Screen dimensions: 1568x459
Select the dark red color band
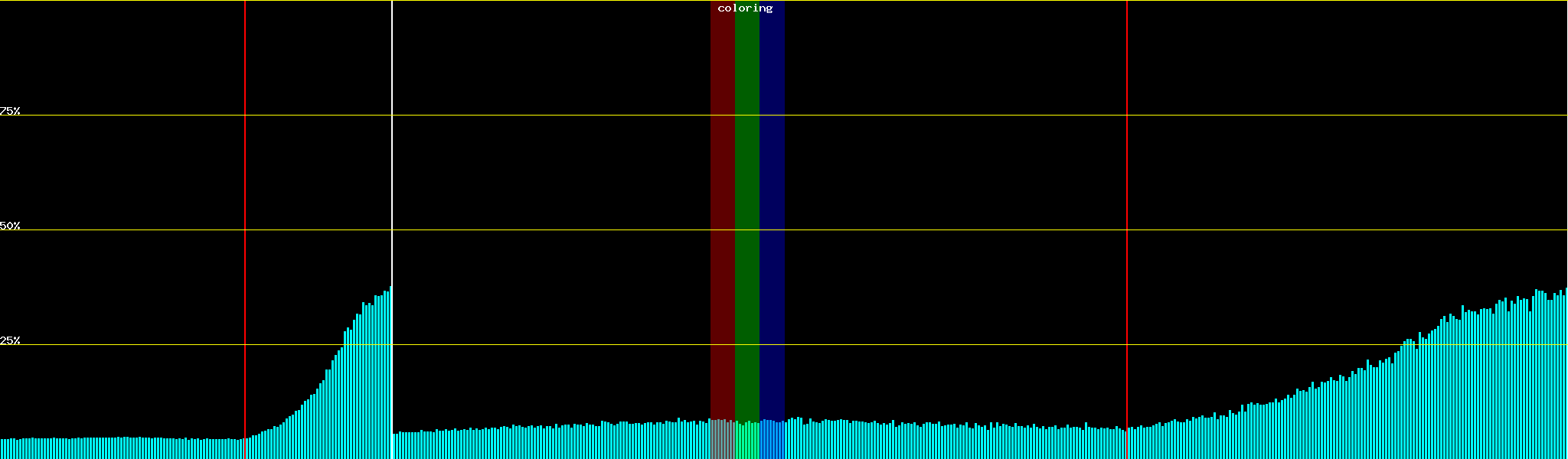pyautogui.click(x=722, y=191)
